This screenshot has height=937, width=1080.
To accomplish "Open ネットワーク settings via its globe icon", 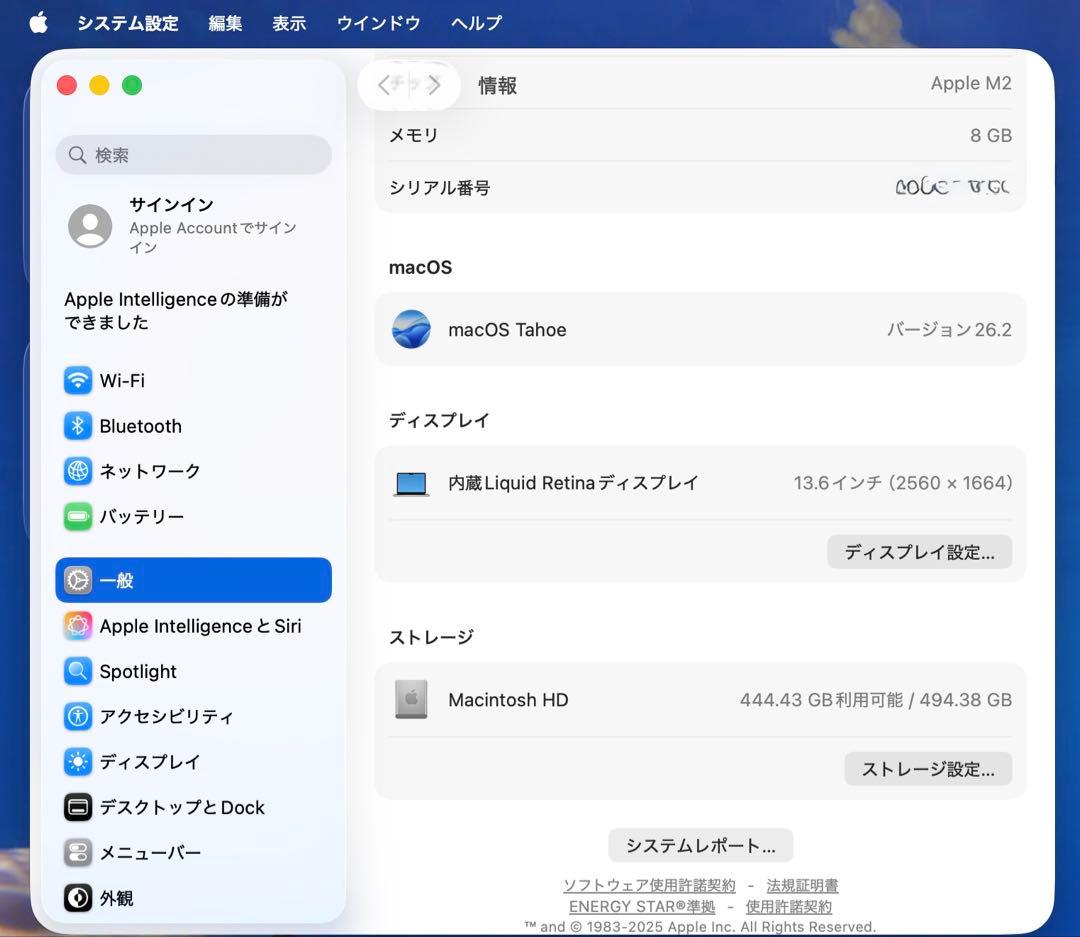I will [x=77, y=471].
